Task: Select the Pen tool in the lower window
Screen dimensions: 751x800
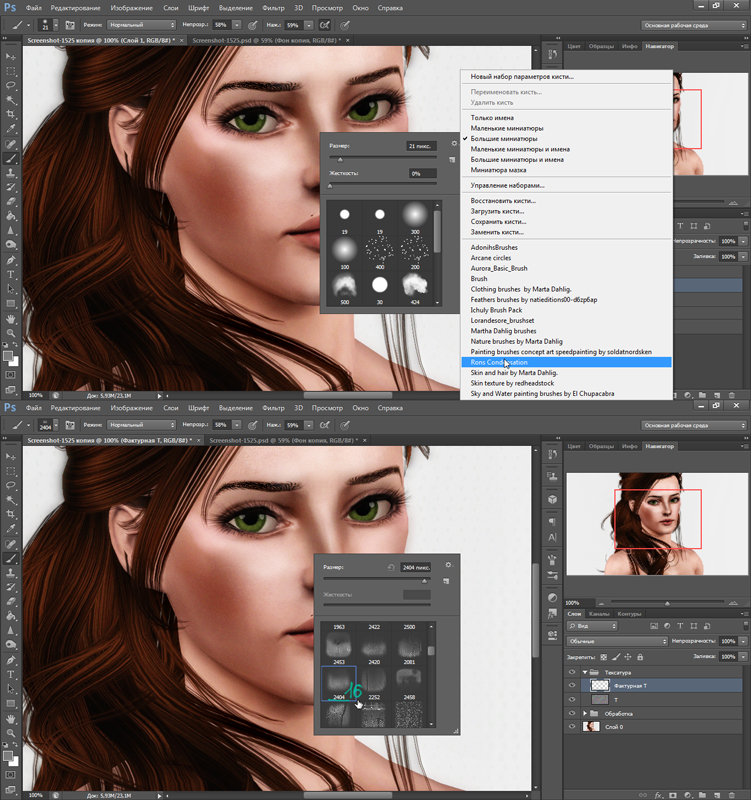Action: pos(11,660)
